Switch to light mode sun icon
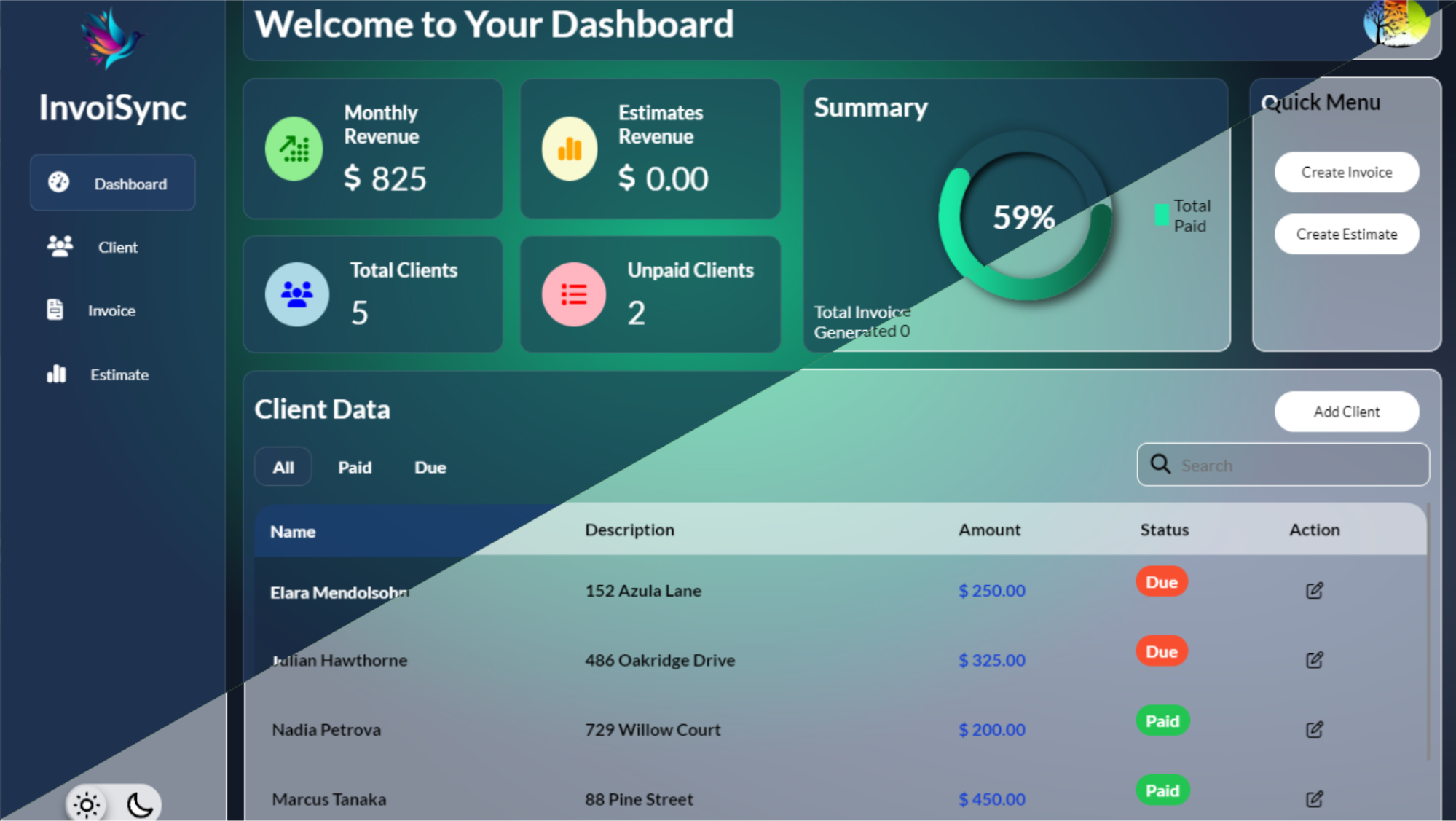The image size is (1456, 821). tap(87, 805)
